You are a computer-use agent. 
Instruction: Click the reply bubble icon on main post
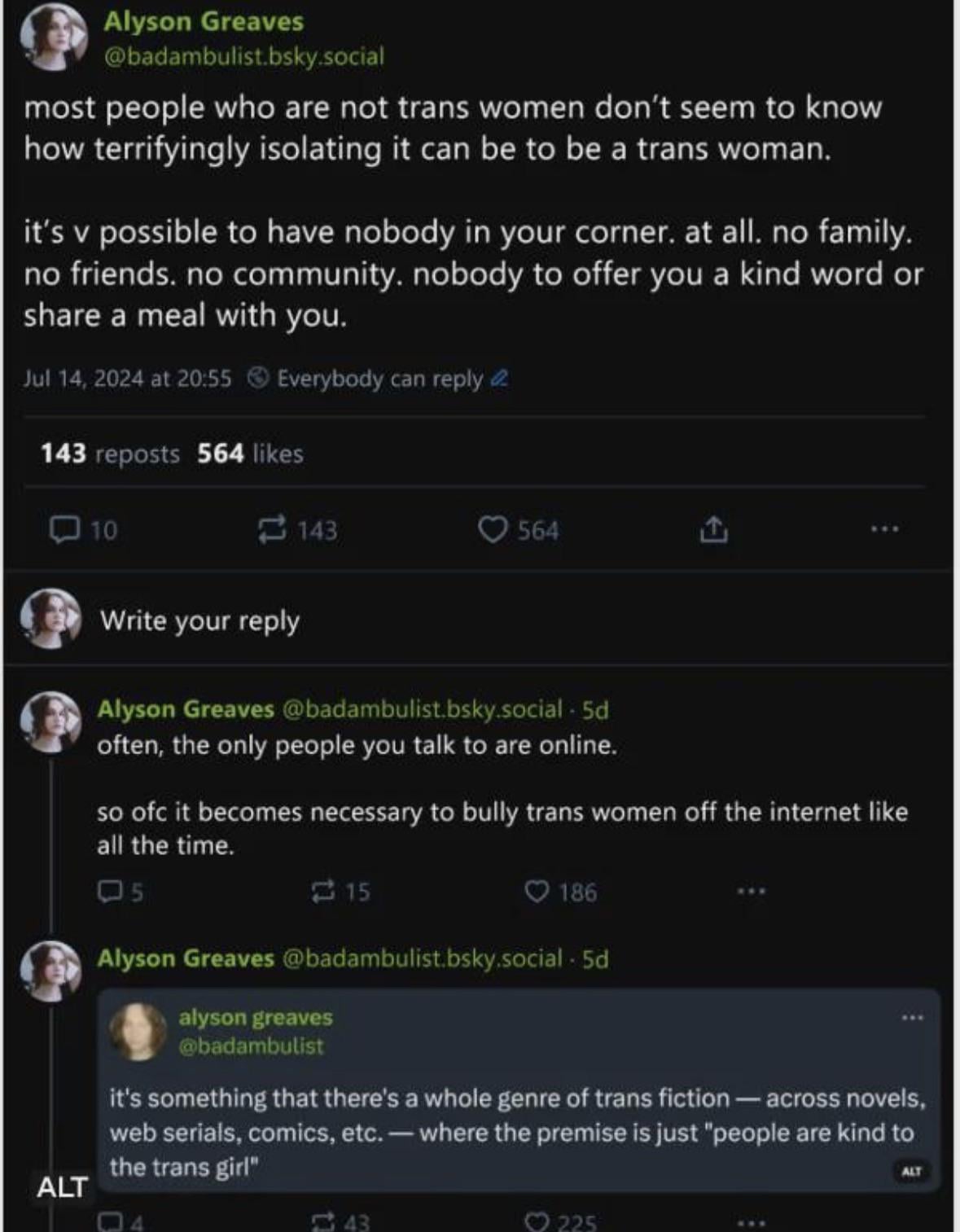click(65, 530)
